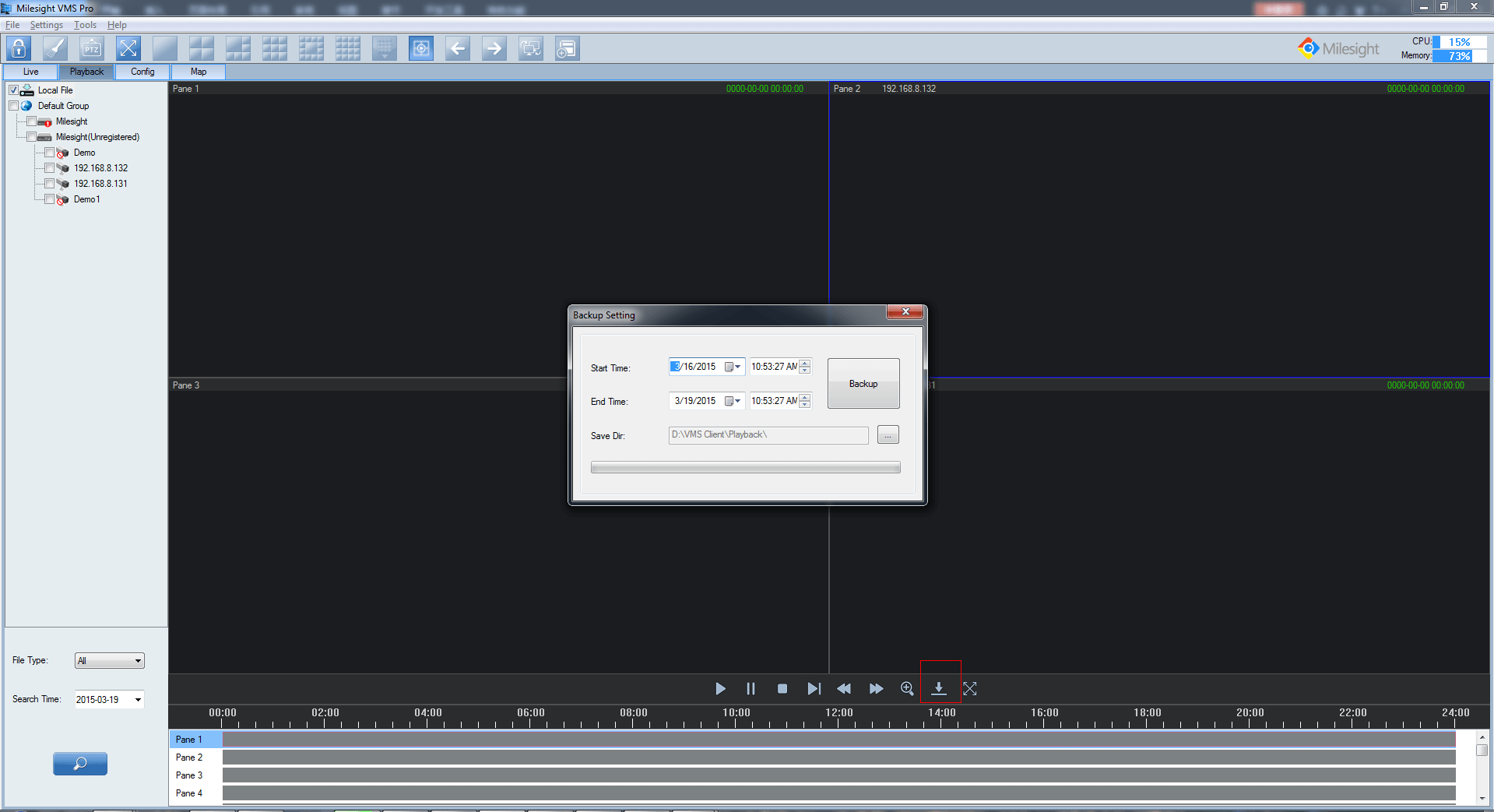Go to previous page left arrow

458,48
